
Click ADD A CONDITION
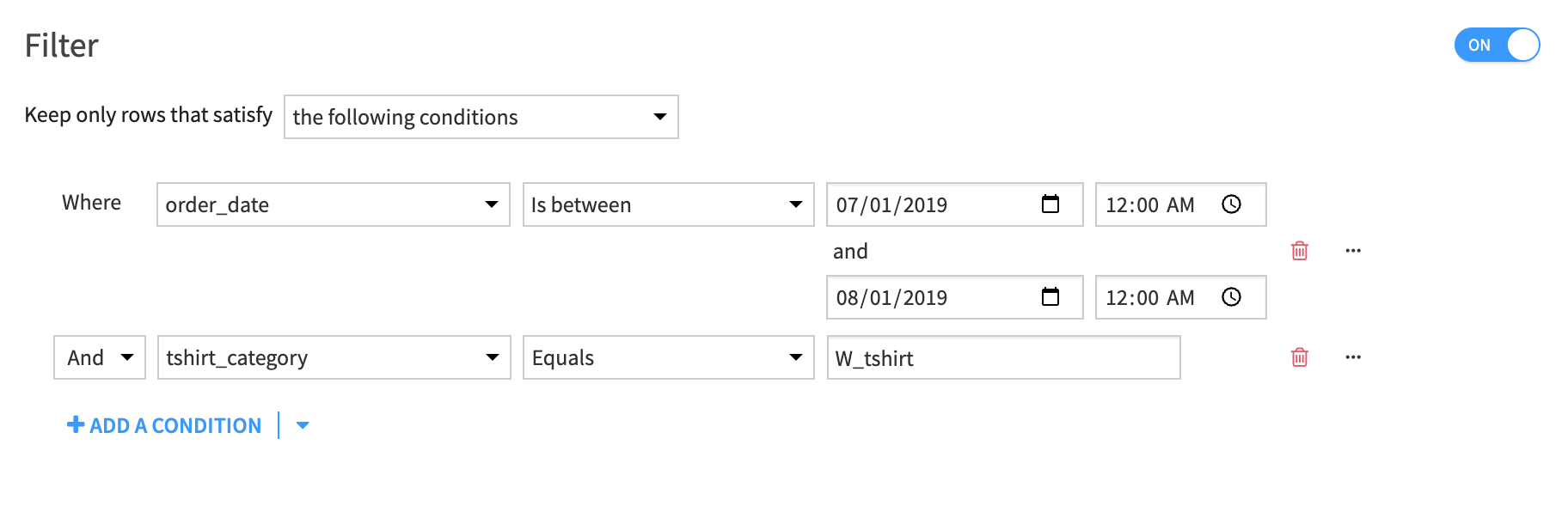pyautogui.click(x=175, y=424)
